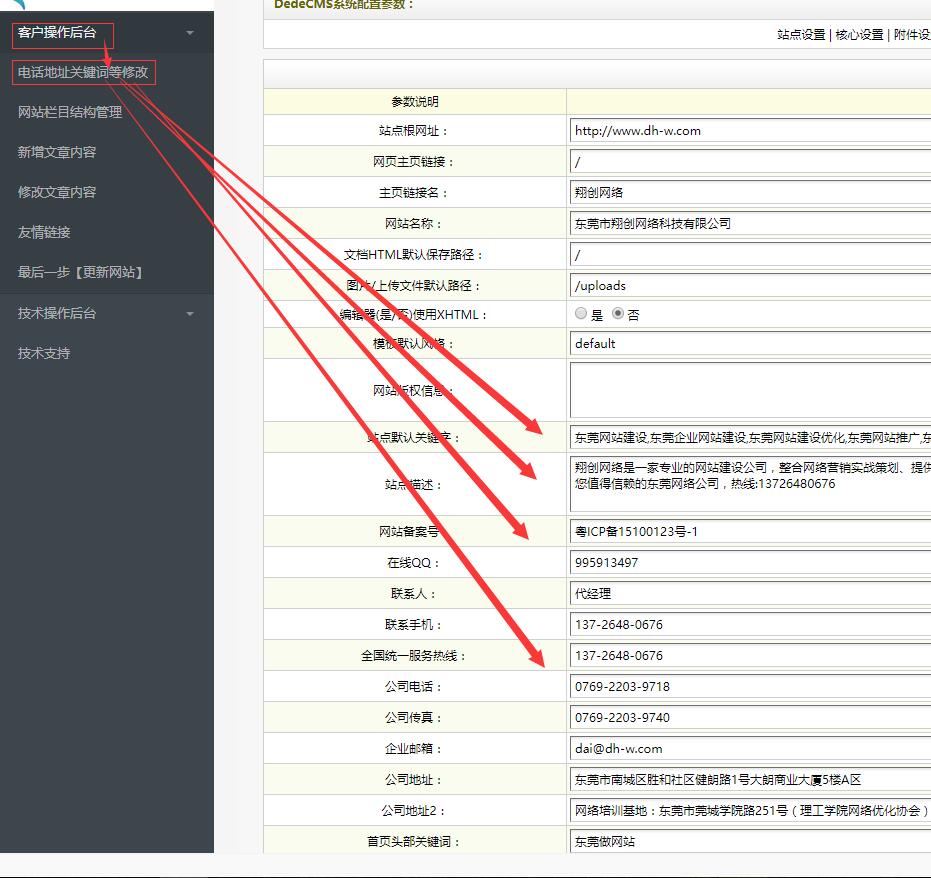Click 最后一步【更新网站】 in sidebar
The height and width of the screenshot is (878, 931).
click(x=80, y=272)
